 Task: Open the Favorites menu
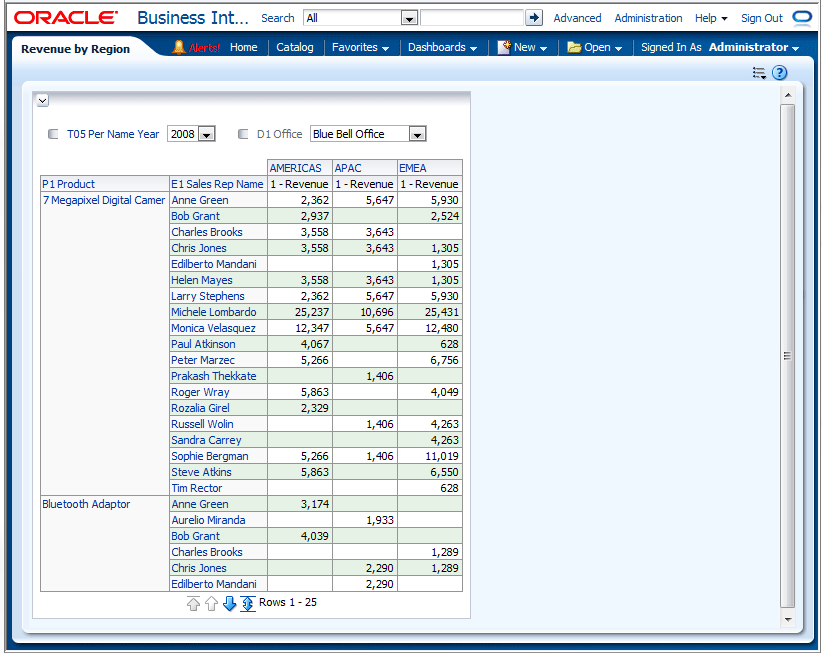click(360, 47)
